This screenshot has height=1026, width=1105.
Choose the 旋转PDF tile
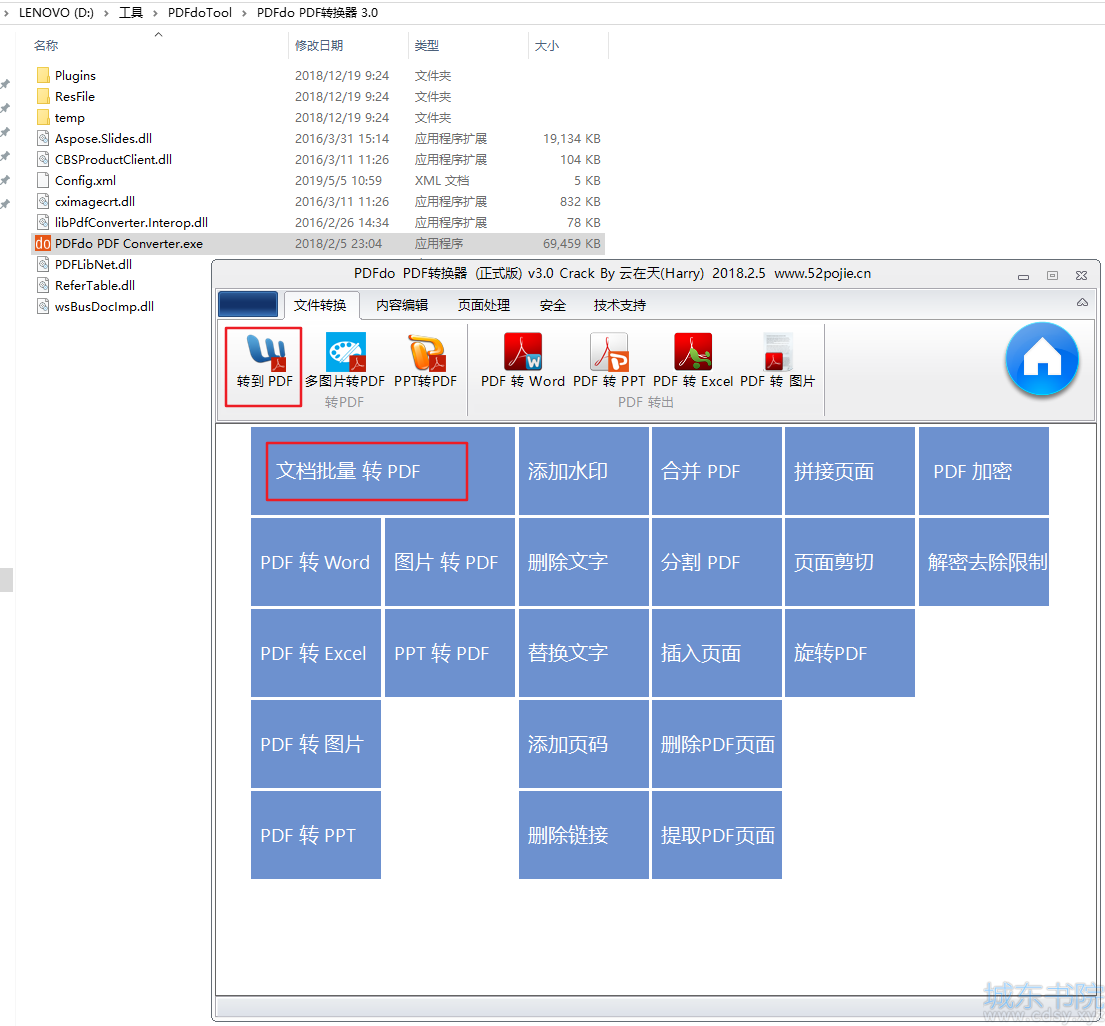(850, 653)
